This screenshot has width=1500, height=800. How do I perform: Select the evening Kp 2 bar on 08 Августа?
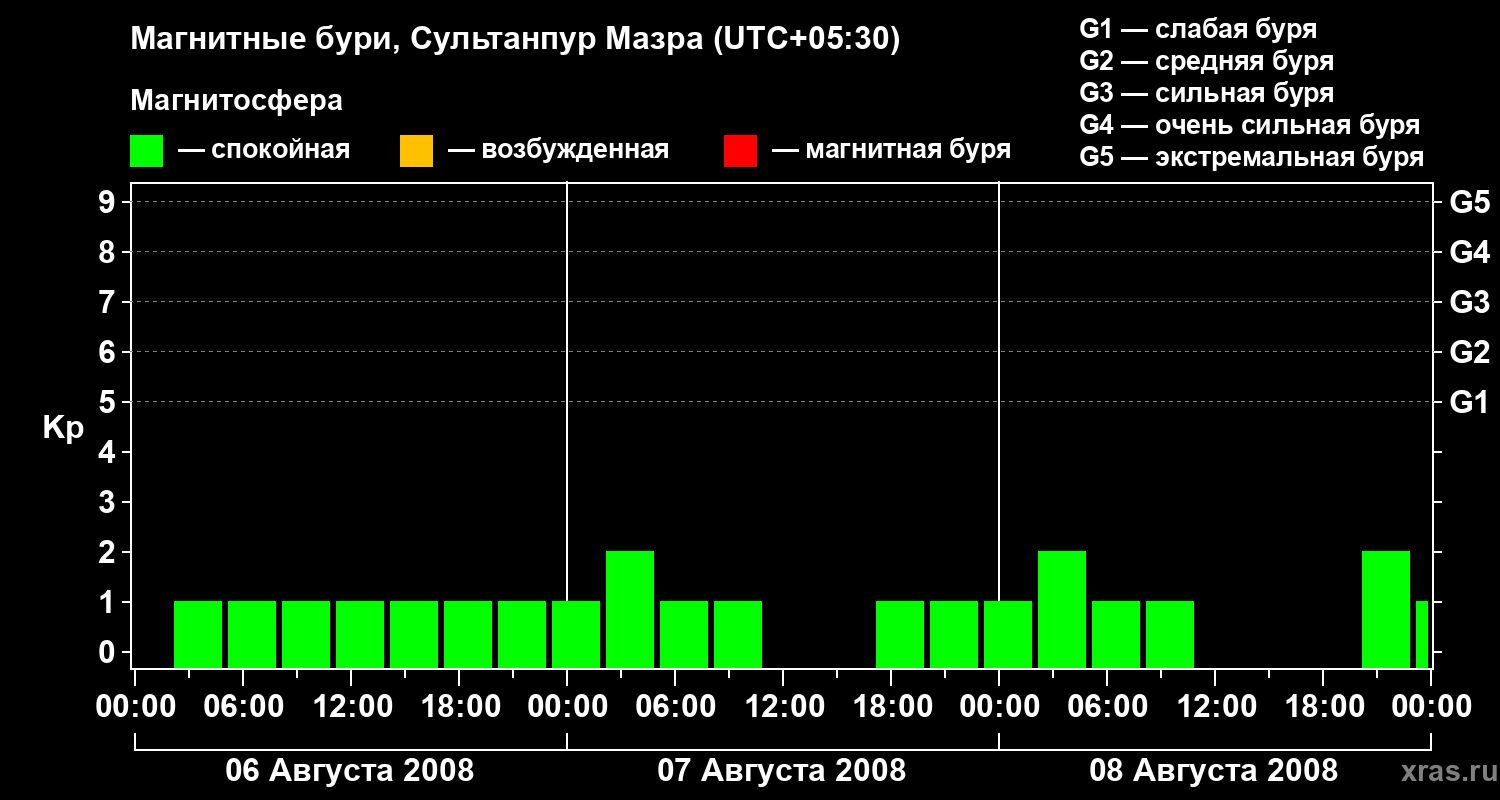(1386, 609)
